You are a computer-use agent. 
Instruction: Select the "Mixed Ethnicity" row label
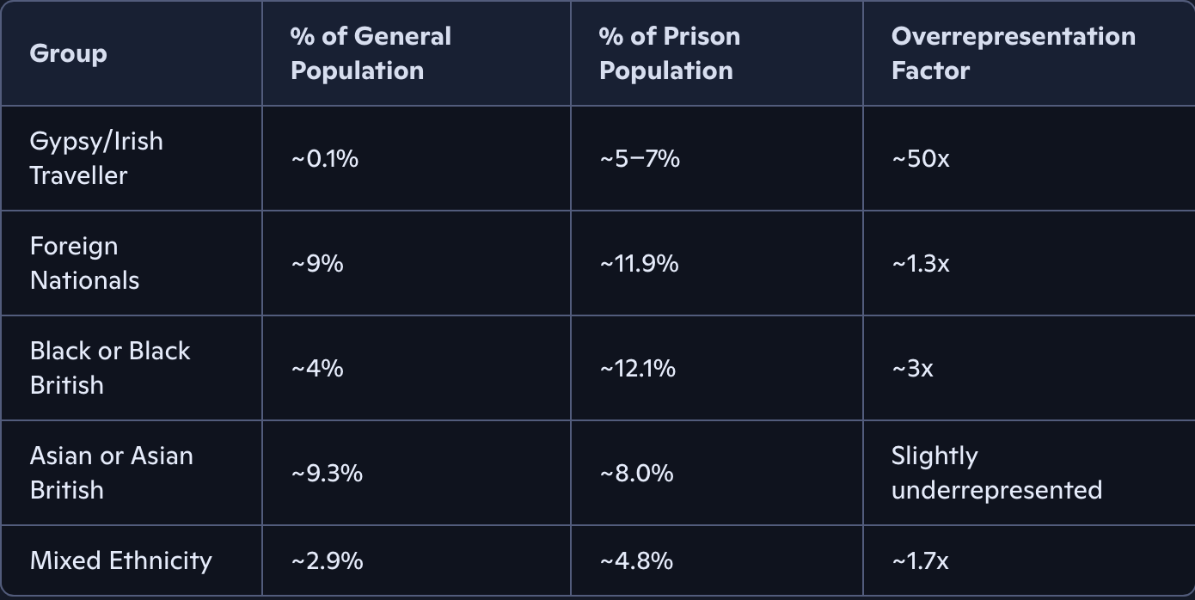pos(120,561)
